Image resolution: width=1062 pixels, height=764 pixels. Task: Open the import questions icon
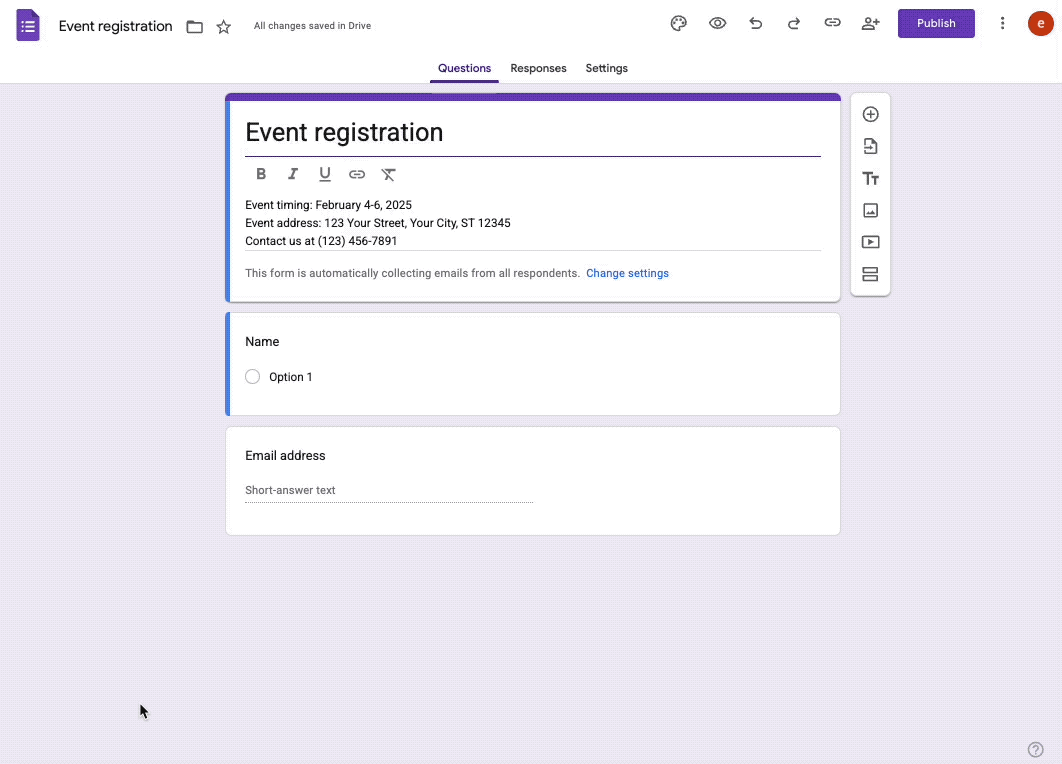pyautogui.click(x=870, y=146)
